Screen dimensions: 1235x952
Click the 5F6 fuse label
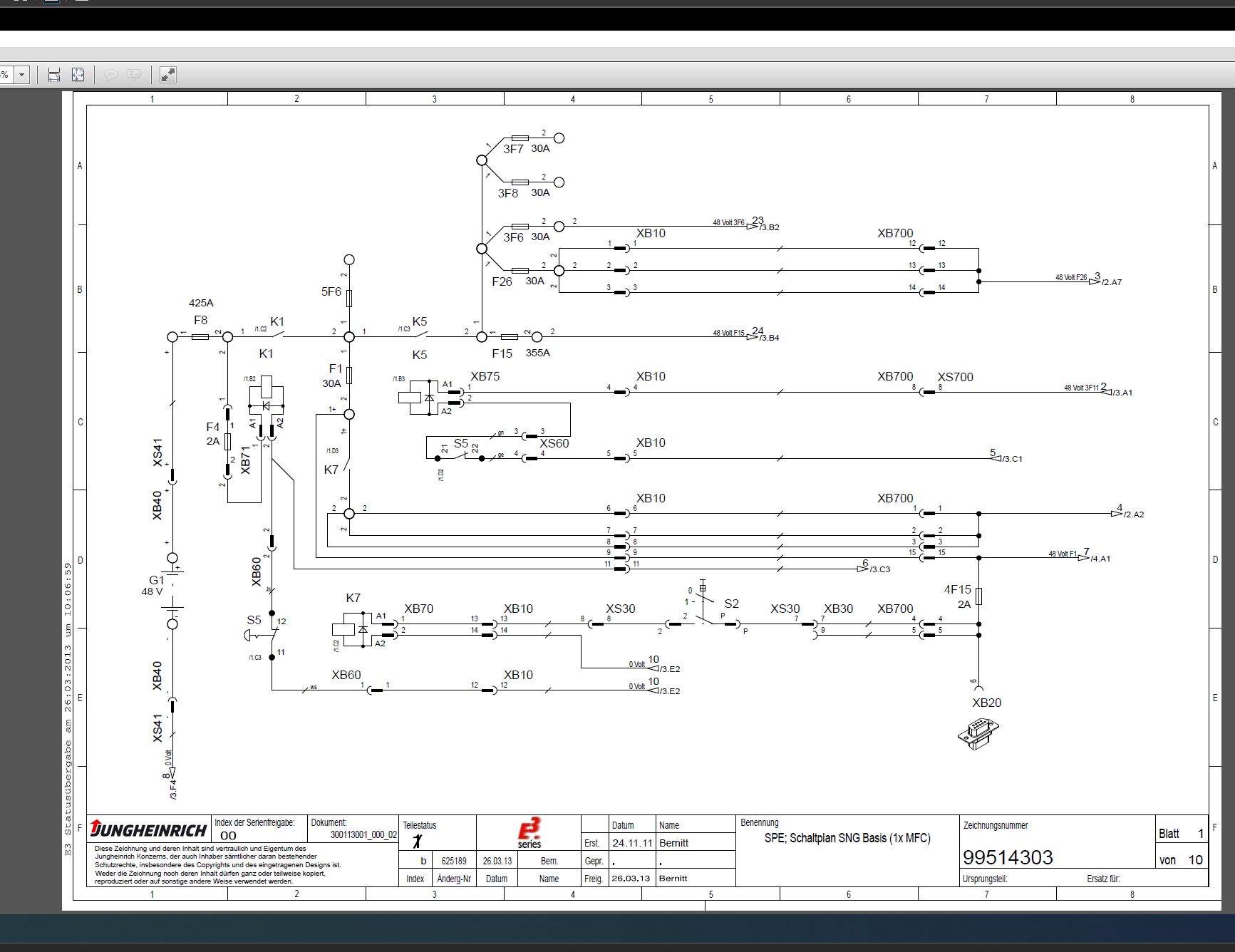(331, 291)
